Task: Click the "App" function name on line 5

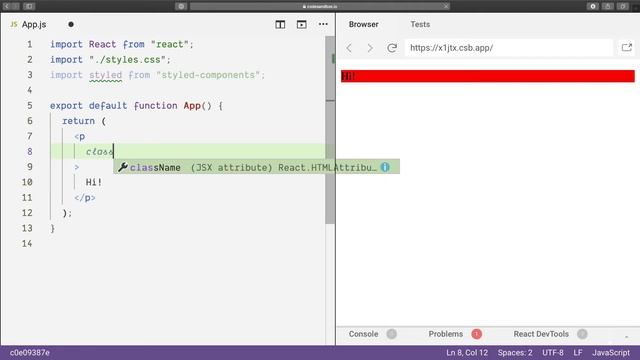Action: point(192,106)
